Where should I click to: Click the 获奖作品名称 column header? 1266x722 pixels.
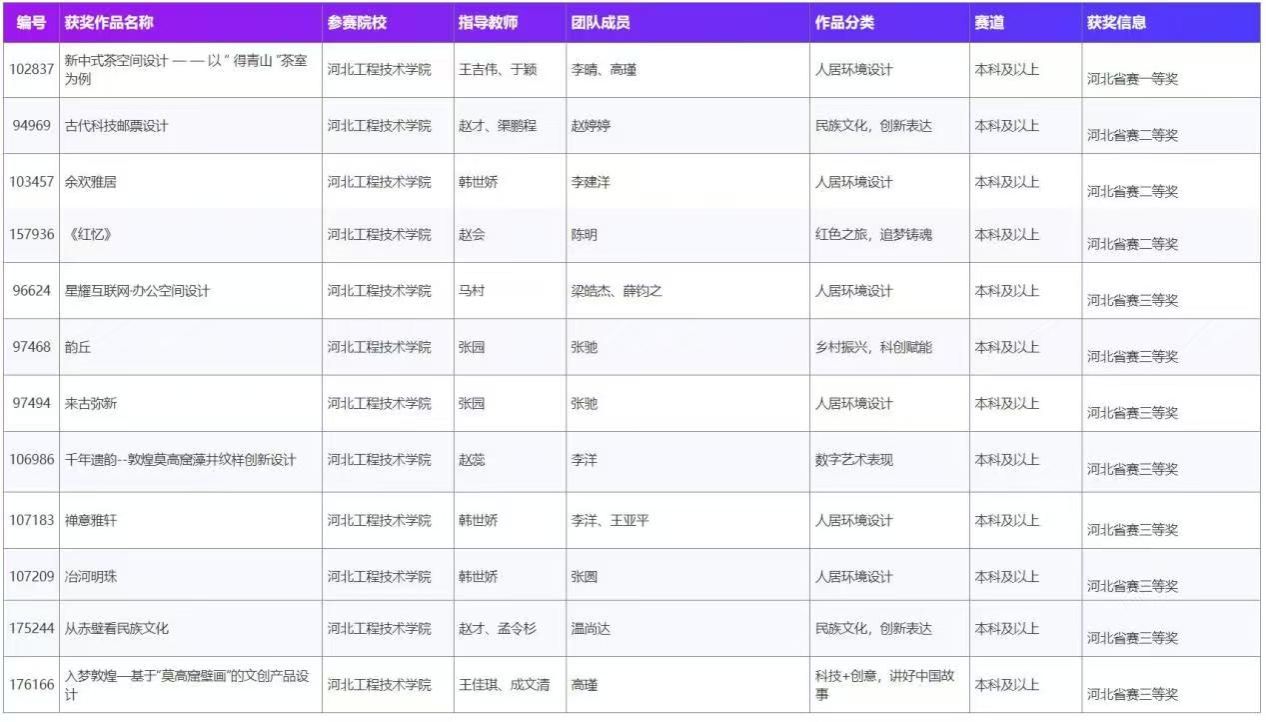point(109,23)
